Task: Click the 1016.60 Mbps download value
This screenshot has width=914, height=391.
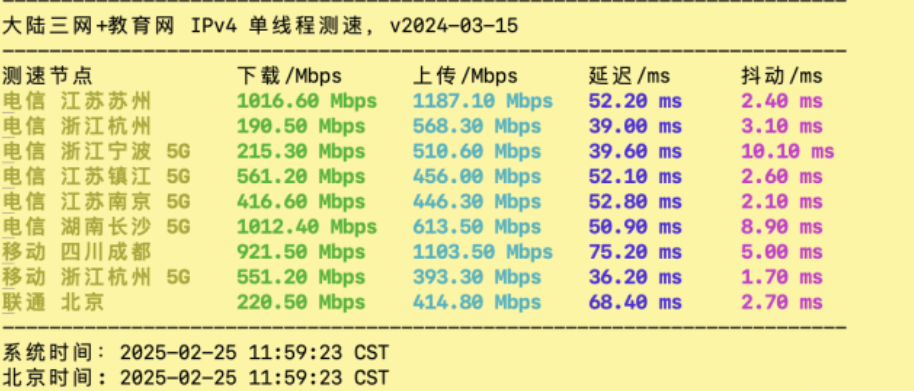Action: (307, 101)
